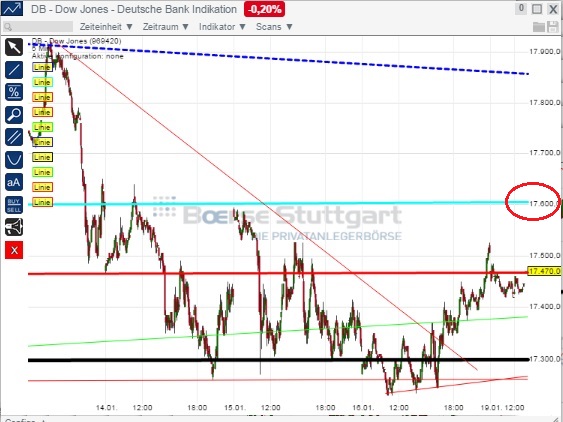Click the 17.300,0 price axis label
Screen dimensions: 563x422
coord(544,359)
